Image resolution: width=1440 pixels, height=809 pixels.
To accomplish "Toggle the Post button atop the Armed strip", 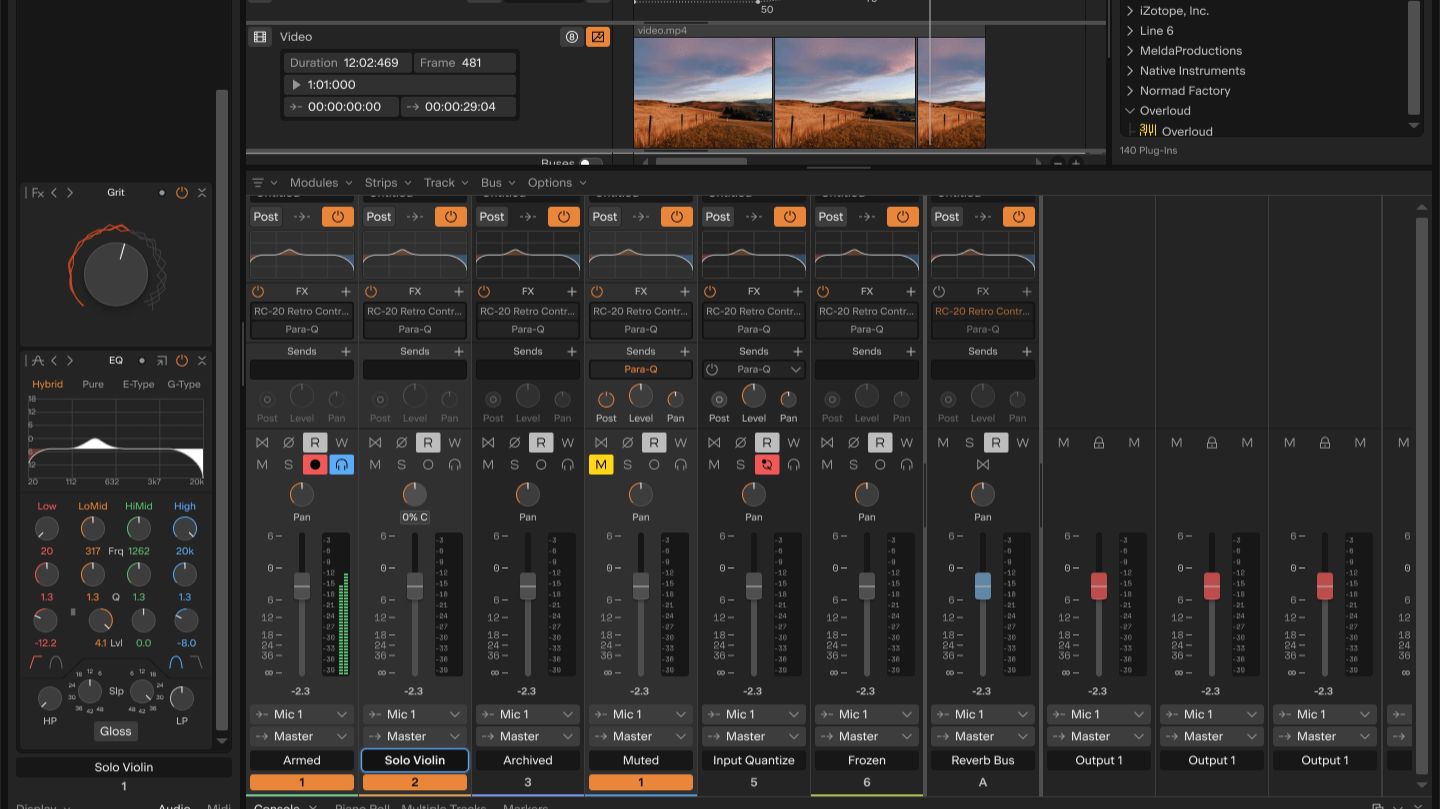I will pos(266,216).
